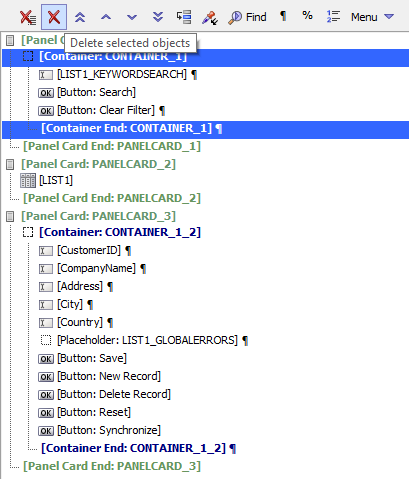This screenshot has height=479, width=409.
Task: Toggle the percent sign toolbar option
Action: tap(307, 15)
